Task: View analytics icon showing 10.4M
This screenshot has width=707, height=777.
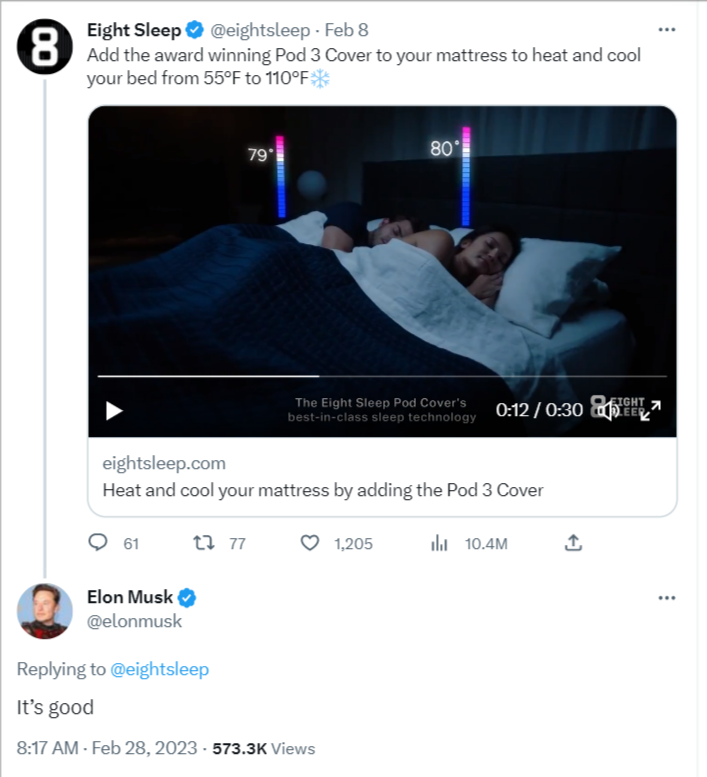Action: click(x=439, y=543)
